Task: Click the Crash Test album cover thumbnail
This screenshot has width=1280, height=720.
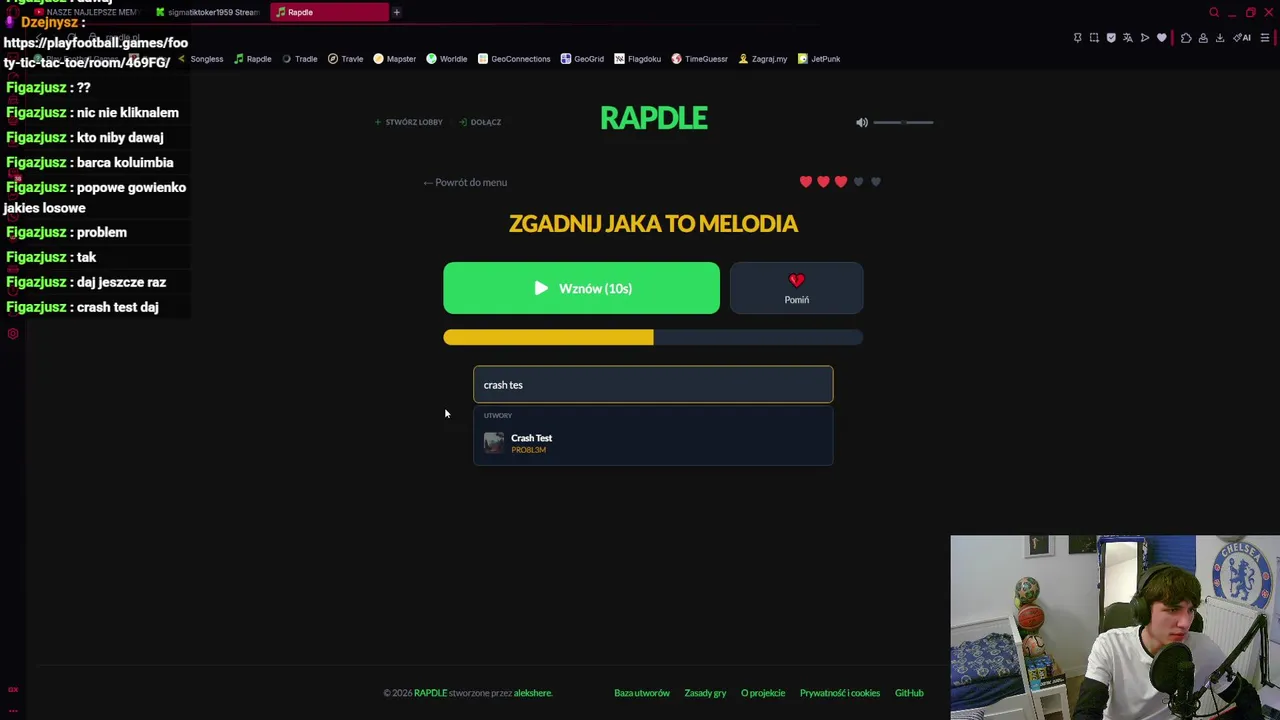Action: pos(494,443)
